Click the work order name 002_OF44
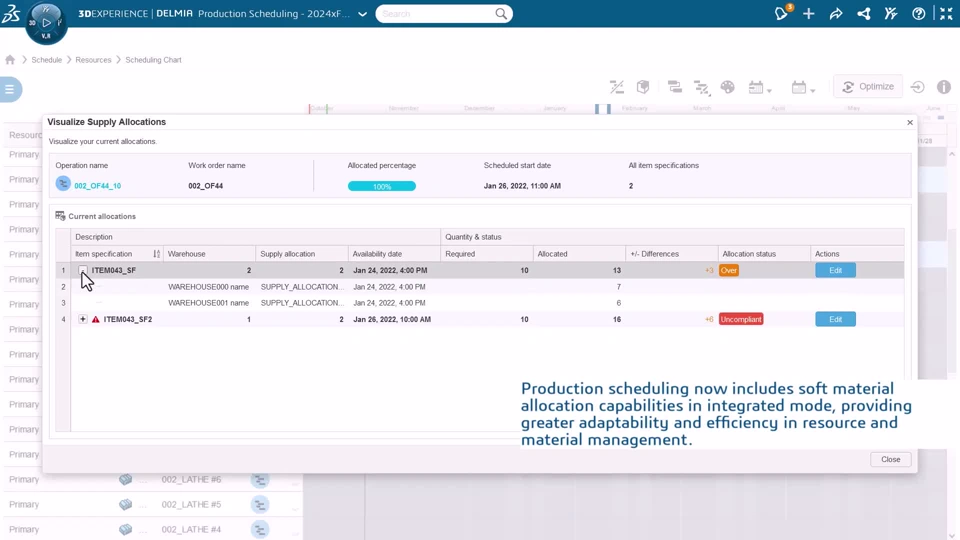 pyautogui.click(x=205, y=186)
